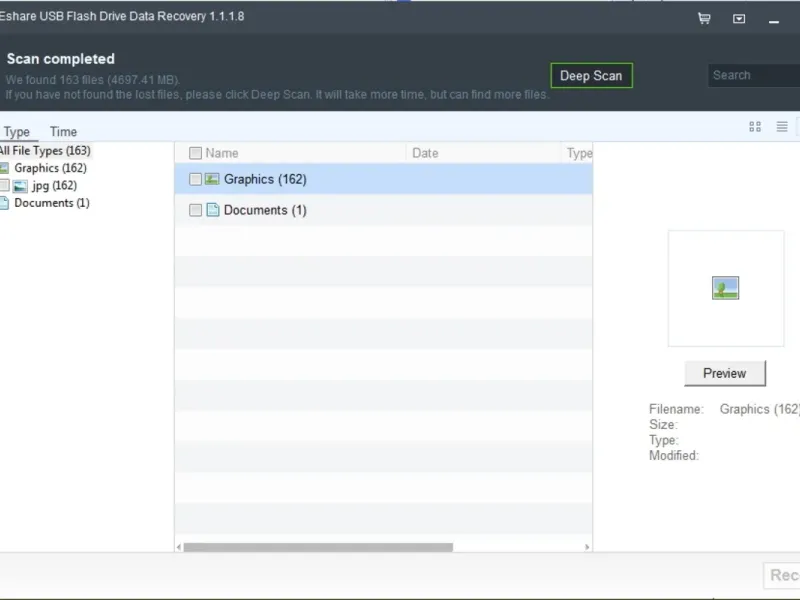Click the scrollbar left arrow
800x600 pixels.
tap(179, 547)
